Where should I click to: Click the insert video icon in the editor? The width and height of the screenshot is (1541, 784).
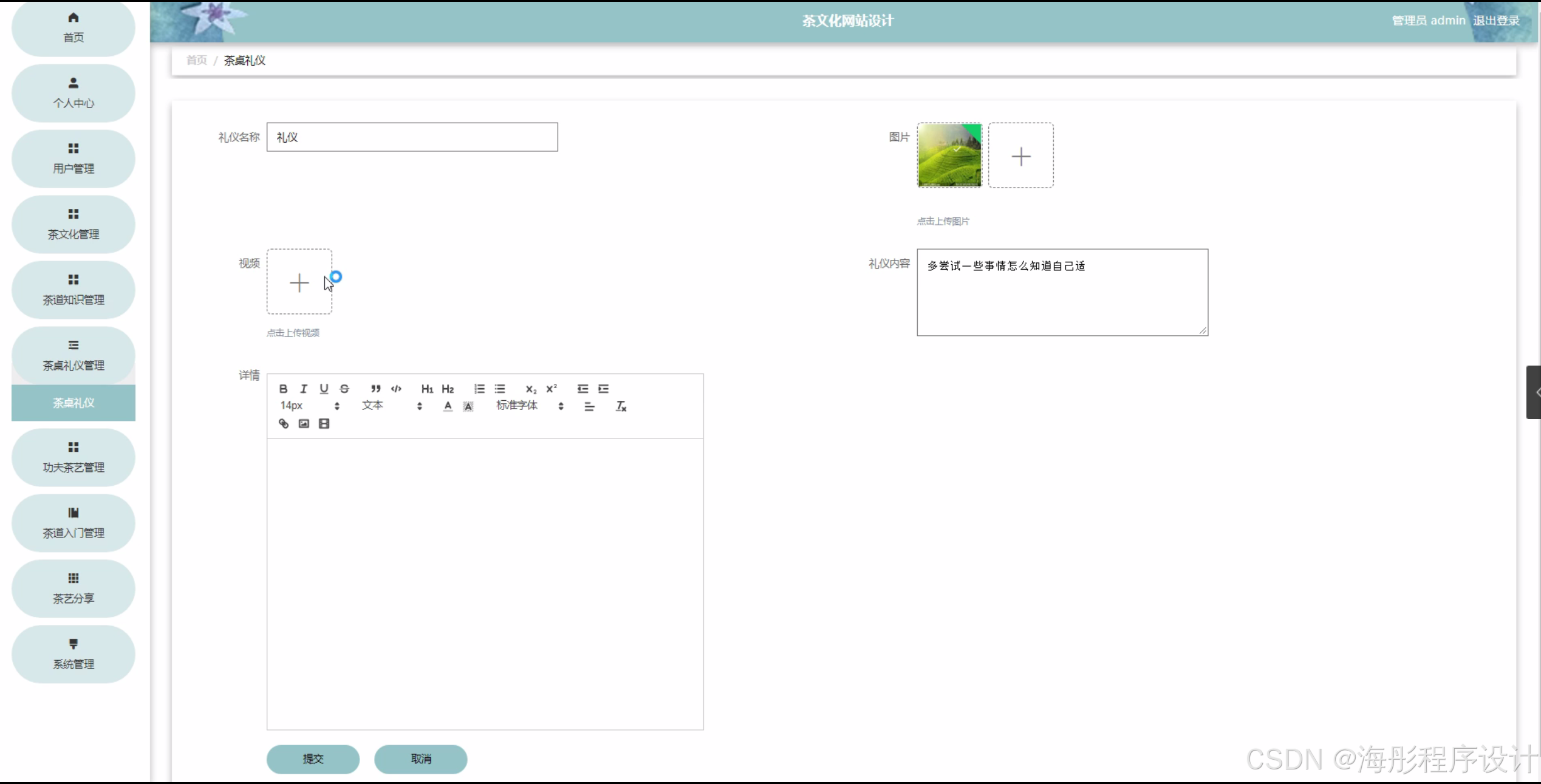(x=324, y=424)
